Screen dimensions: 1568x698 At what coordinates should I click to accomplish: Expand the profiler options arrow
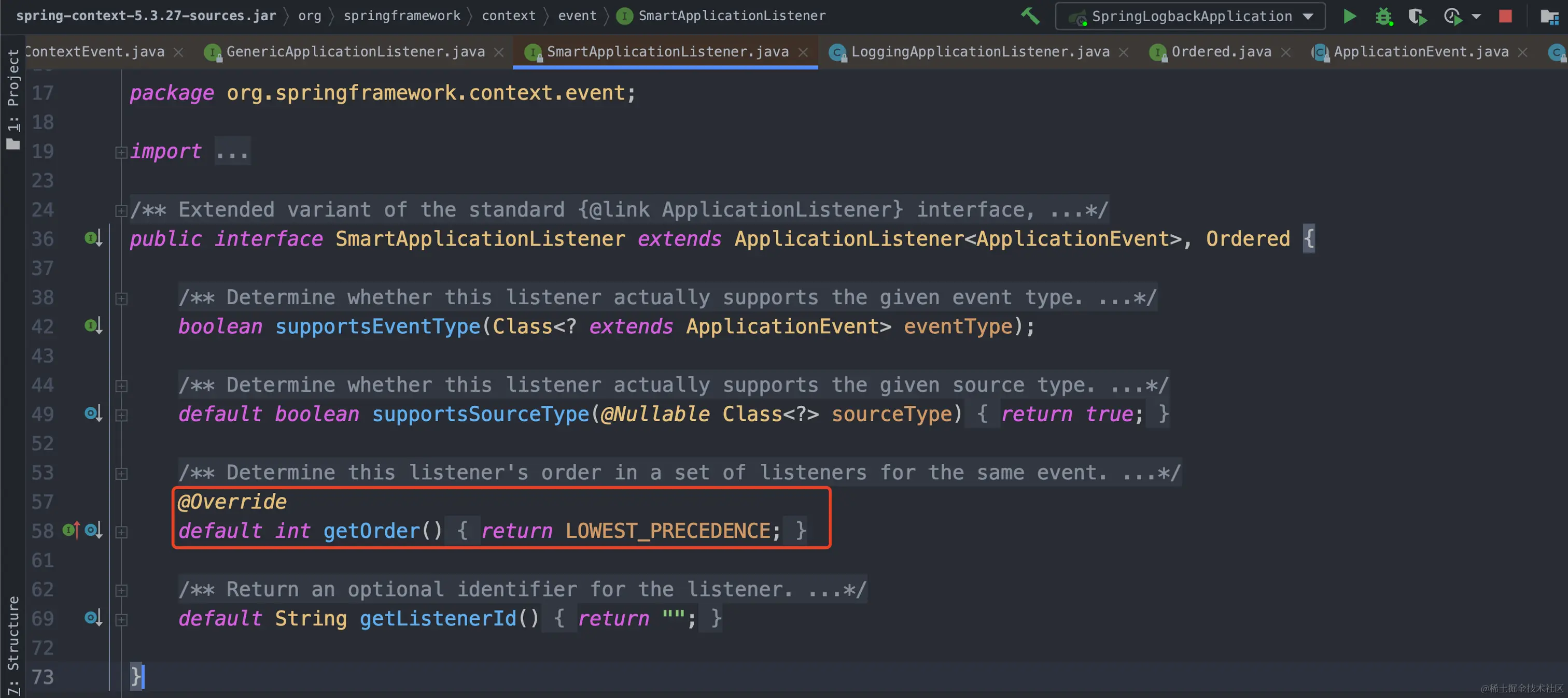pyautogui.click(x=1476, y=17)
